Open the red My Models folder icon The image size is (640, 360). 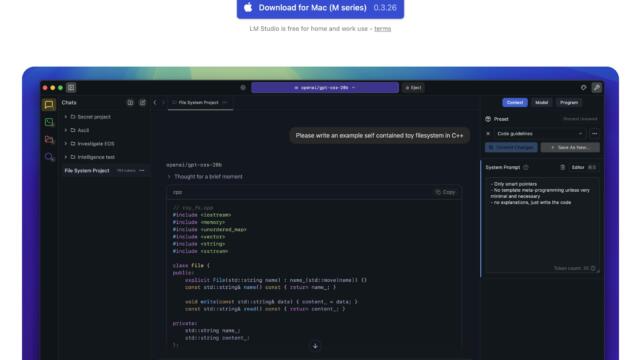coord(49,140)
